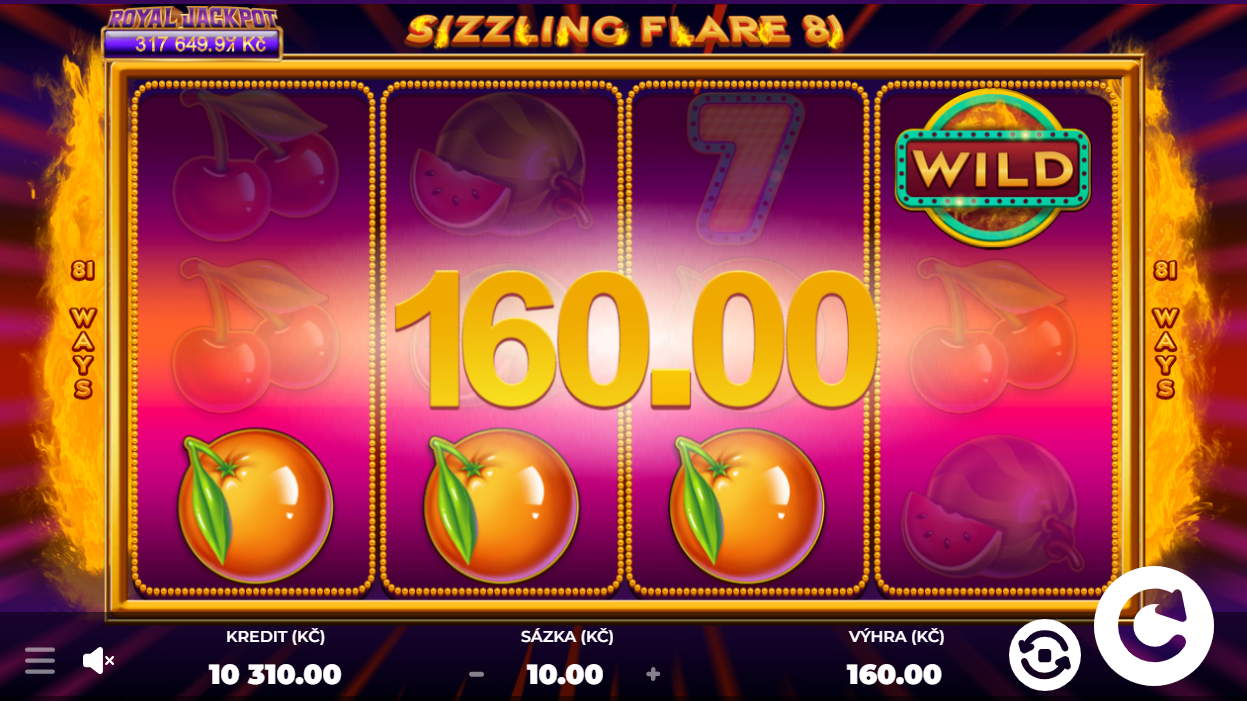Image resolution: width=1247 pixels, height=701 pixels.
Task: Open the hamburger menu
Action: (x=40, y=660)
